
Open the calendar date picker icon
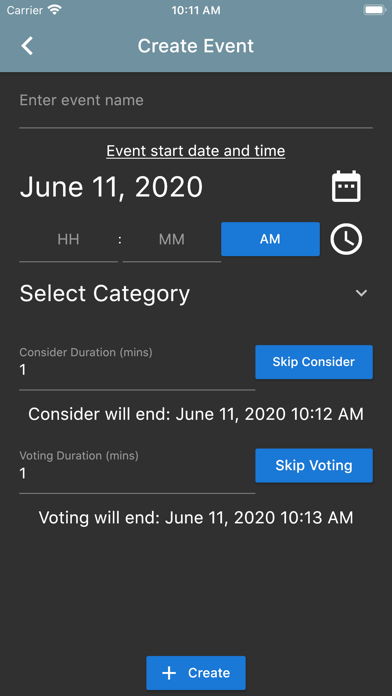[346, 186]
